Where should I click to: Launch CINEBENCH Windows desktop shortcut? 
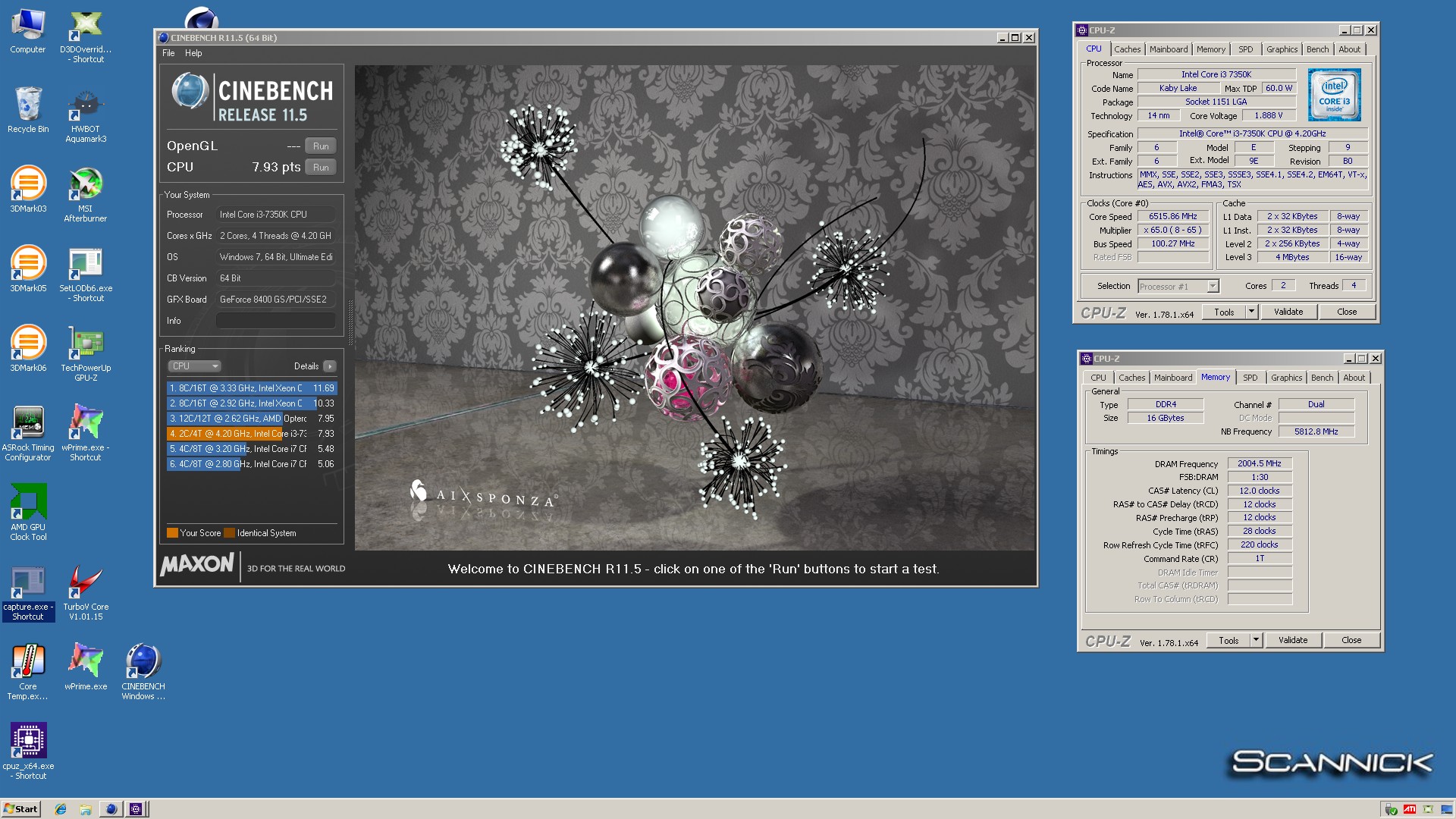pyautogui.click(x=143, y=673)
